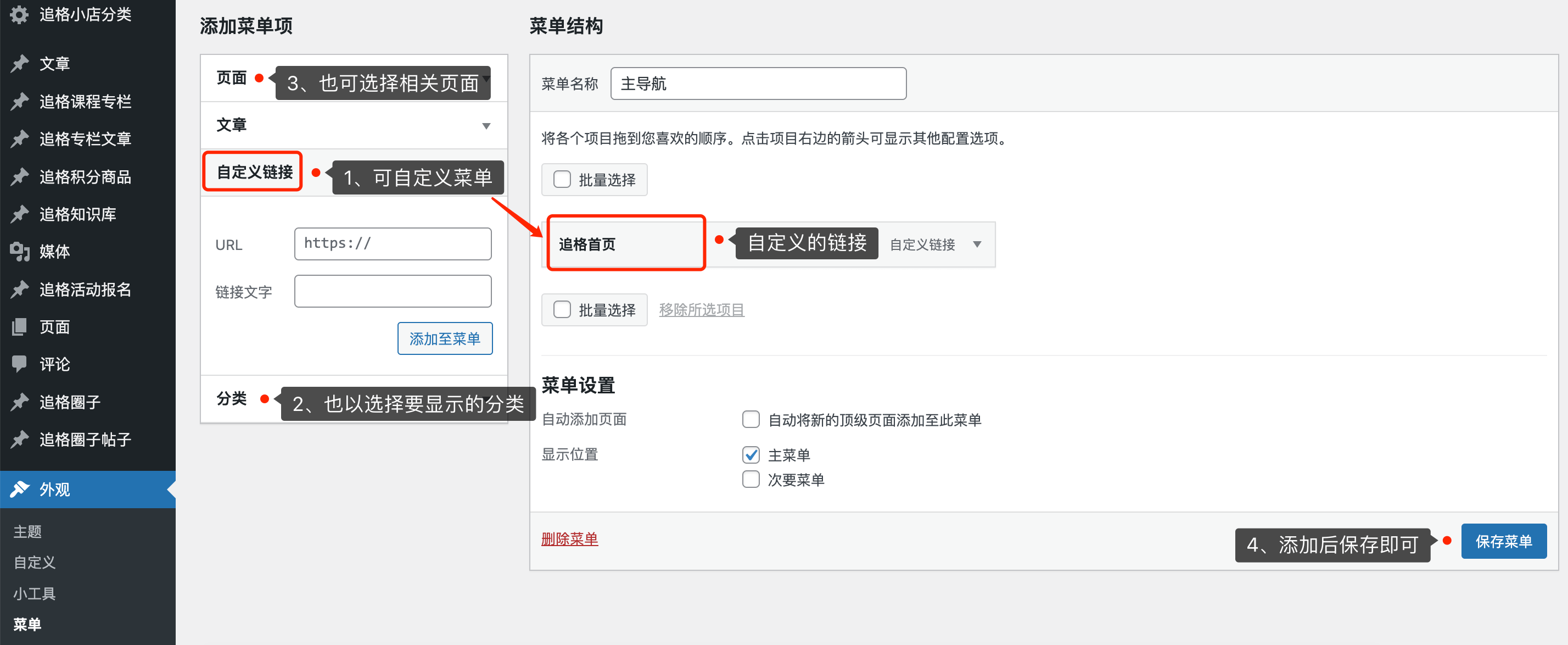
Task: Click the URL input field
Action: (393, 243)
